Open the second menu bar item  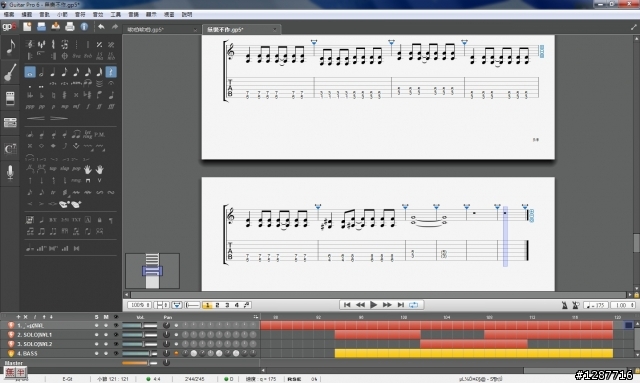tap(27, 14)
